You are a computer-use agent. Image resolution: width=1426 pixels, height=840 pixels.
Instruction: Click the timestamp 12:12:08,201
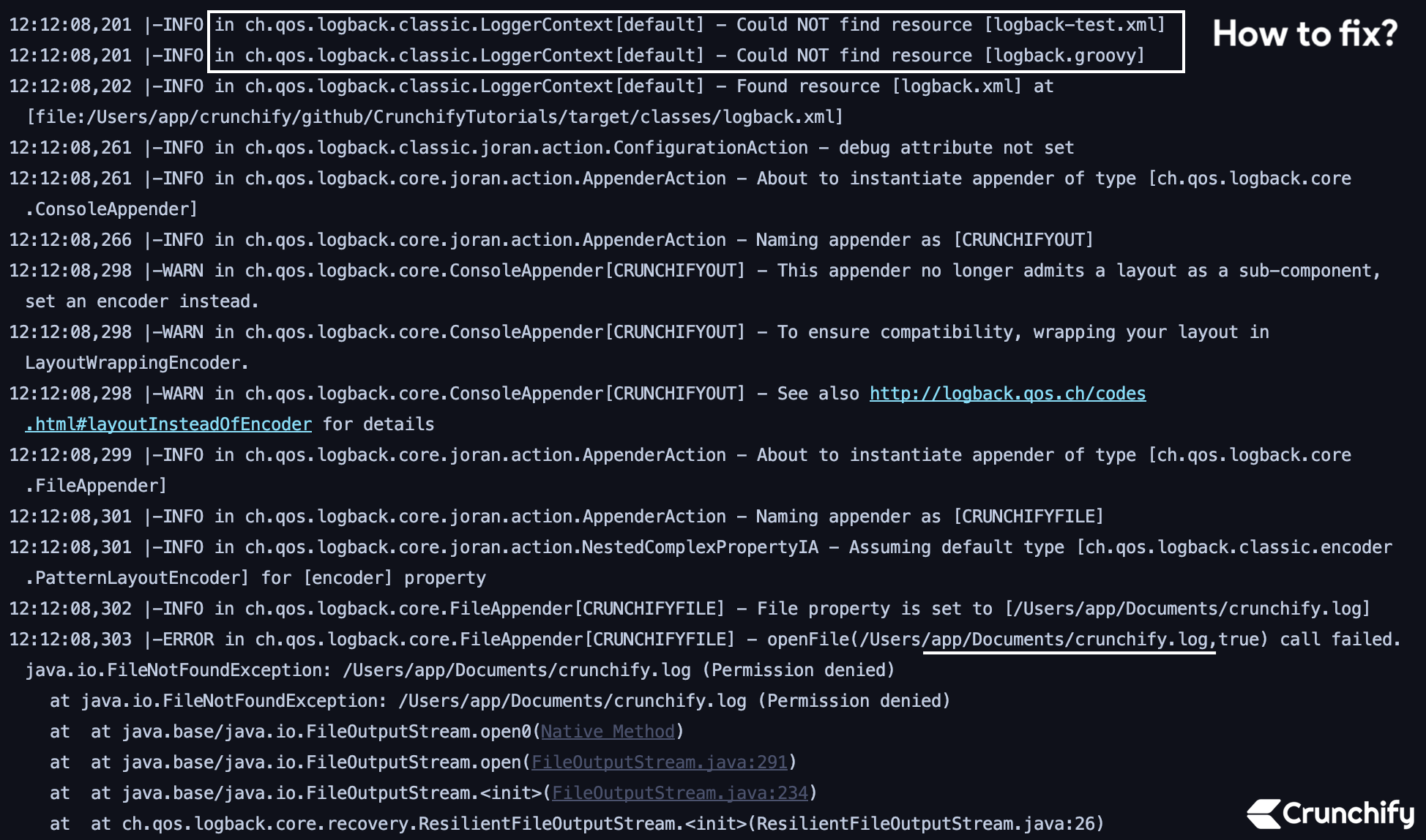coord(70,24)
